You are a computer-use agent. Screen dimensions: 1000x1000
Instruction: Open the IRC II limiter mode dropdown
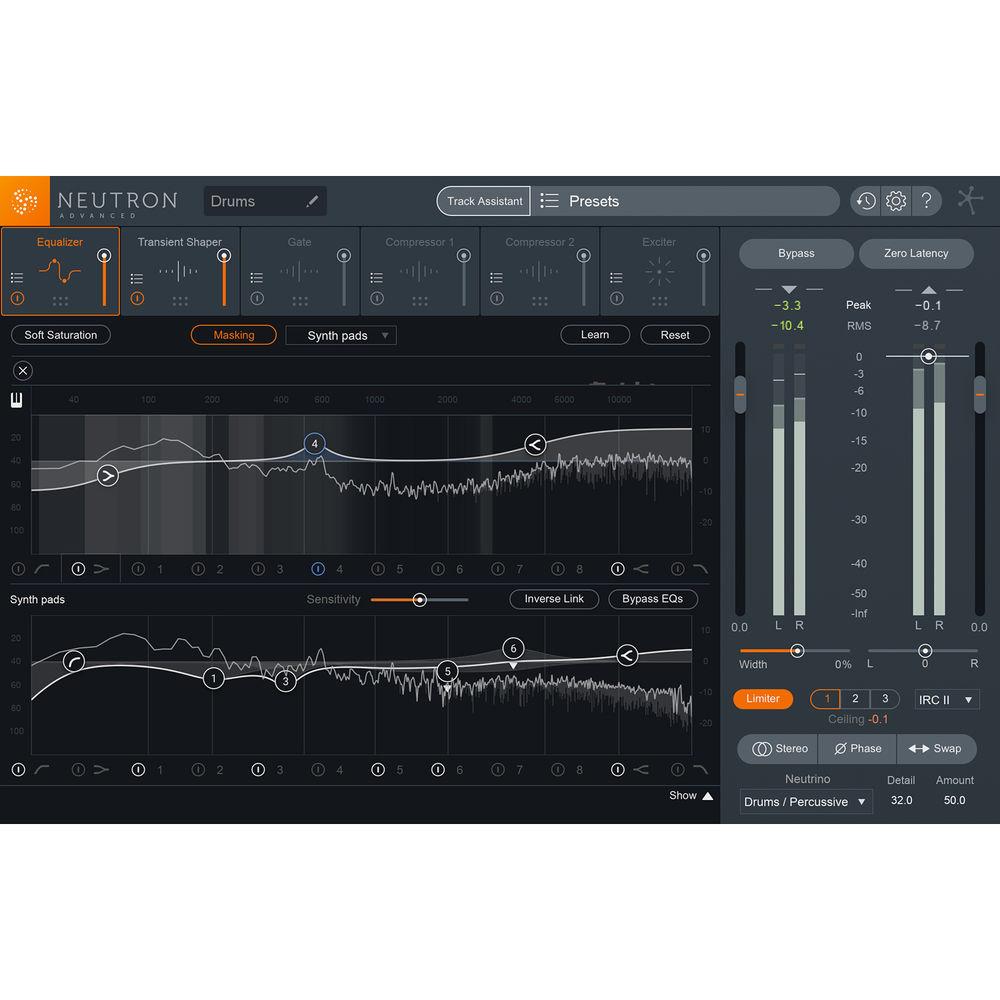(946, 699)
